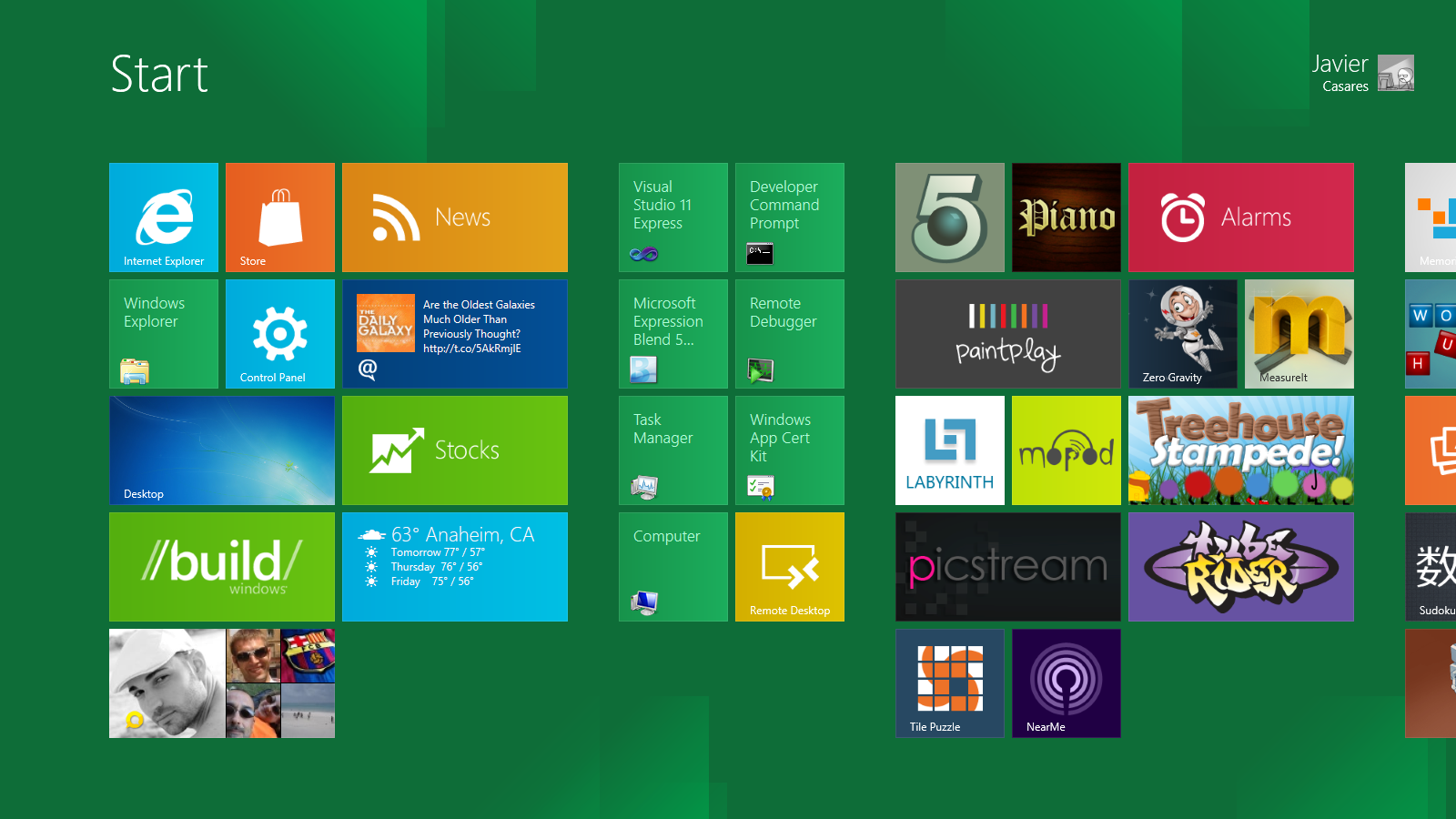The width and height of the screenshot is (1456, 819).
Task: Open the Treehouse Stampede game tile
Action: click(1241, 450)
